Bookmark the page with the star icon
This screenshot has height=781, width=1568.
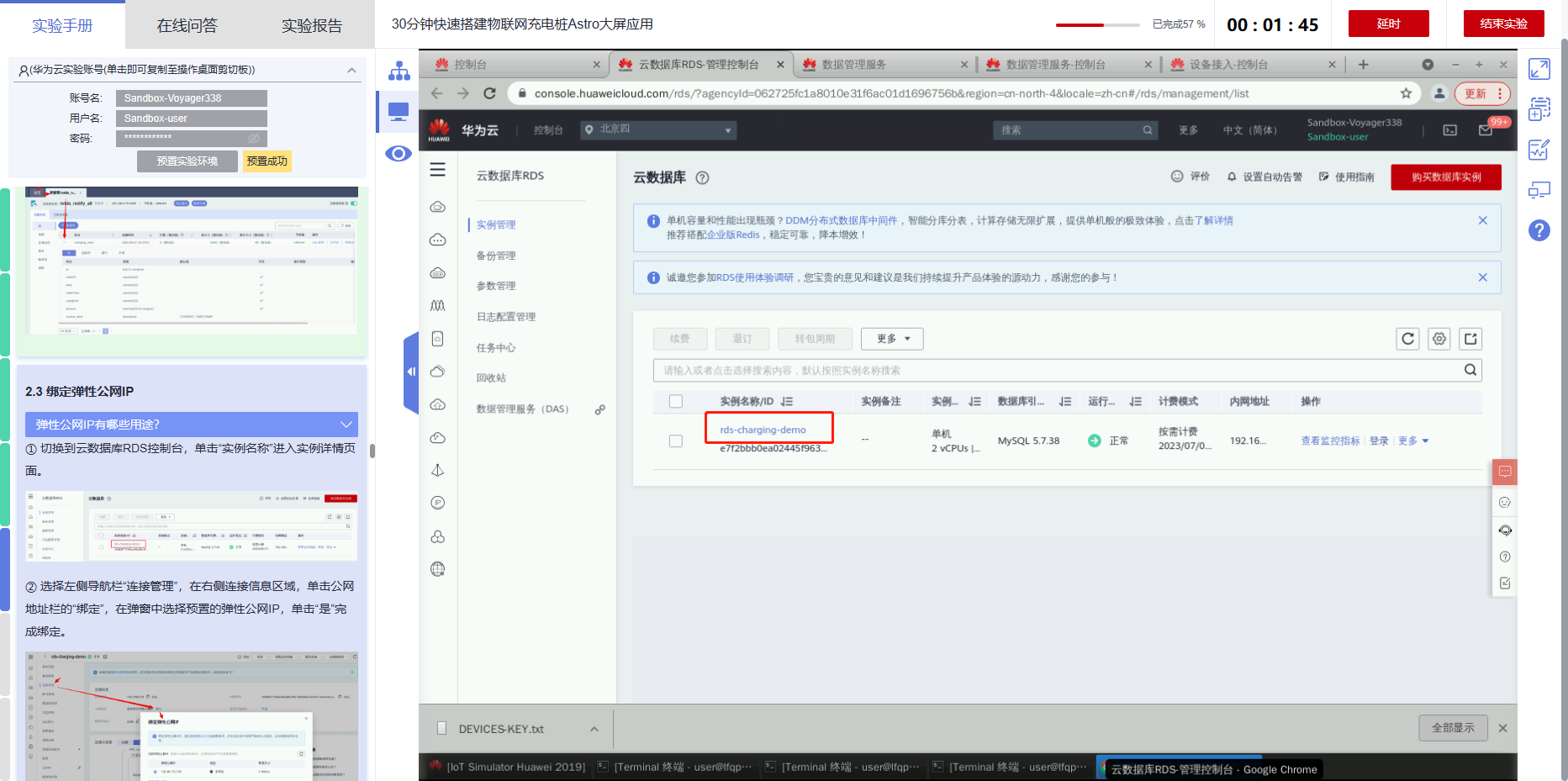click(x=1406, y=93)
